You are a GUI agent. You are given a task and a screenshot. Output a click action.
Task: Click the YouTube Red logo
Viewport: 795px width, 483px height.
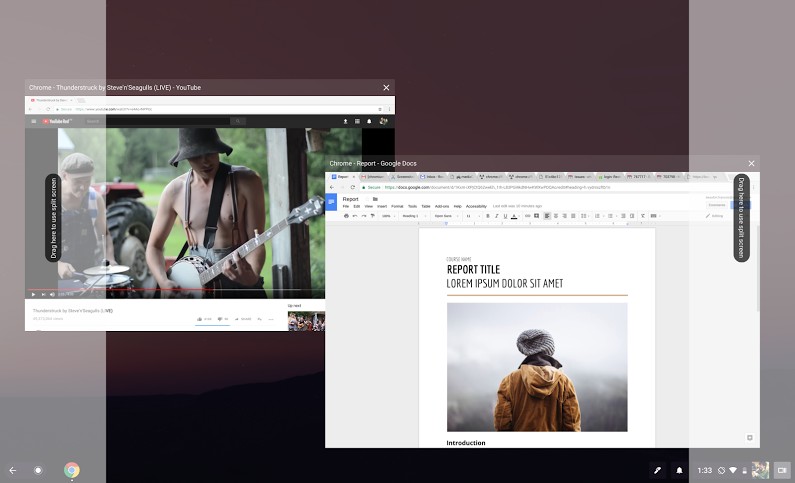(57, 121)
